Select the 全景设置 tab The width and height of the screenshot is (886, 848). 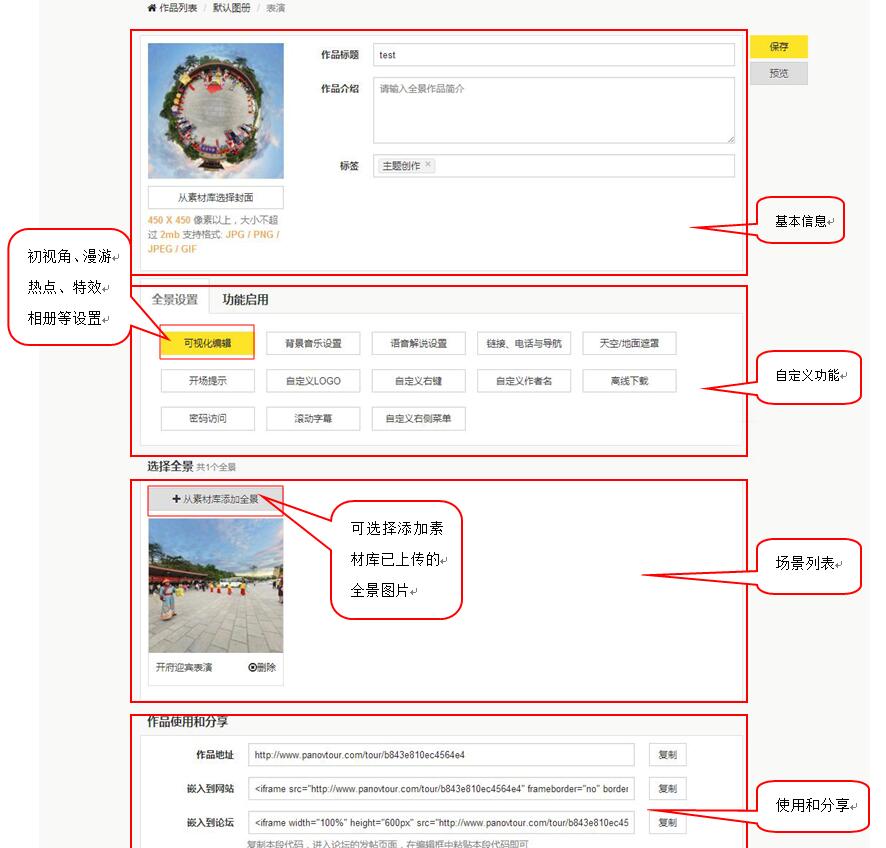[175, 299]
